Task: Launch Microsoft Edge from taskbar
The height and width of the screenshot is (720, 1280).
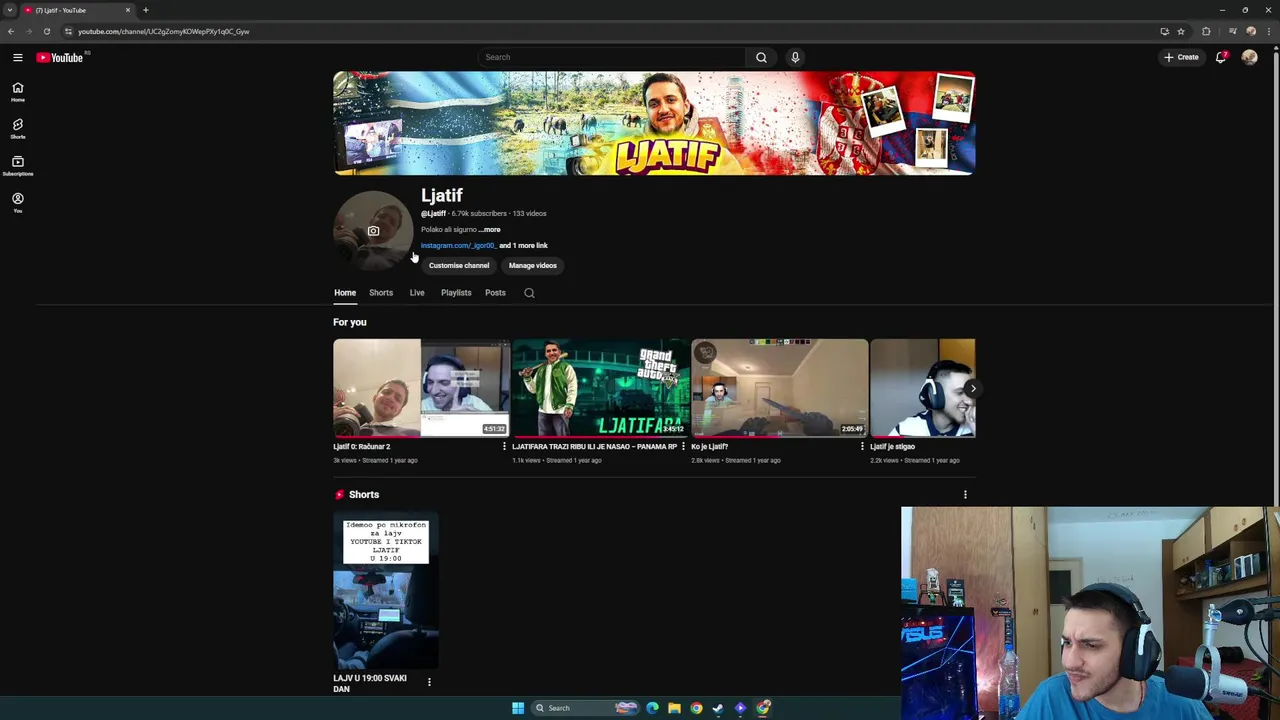Action: click(652, 708)
